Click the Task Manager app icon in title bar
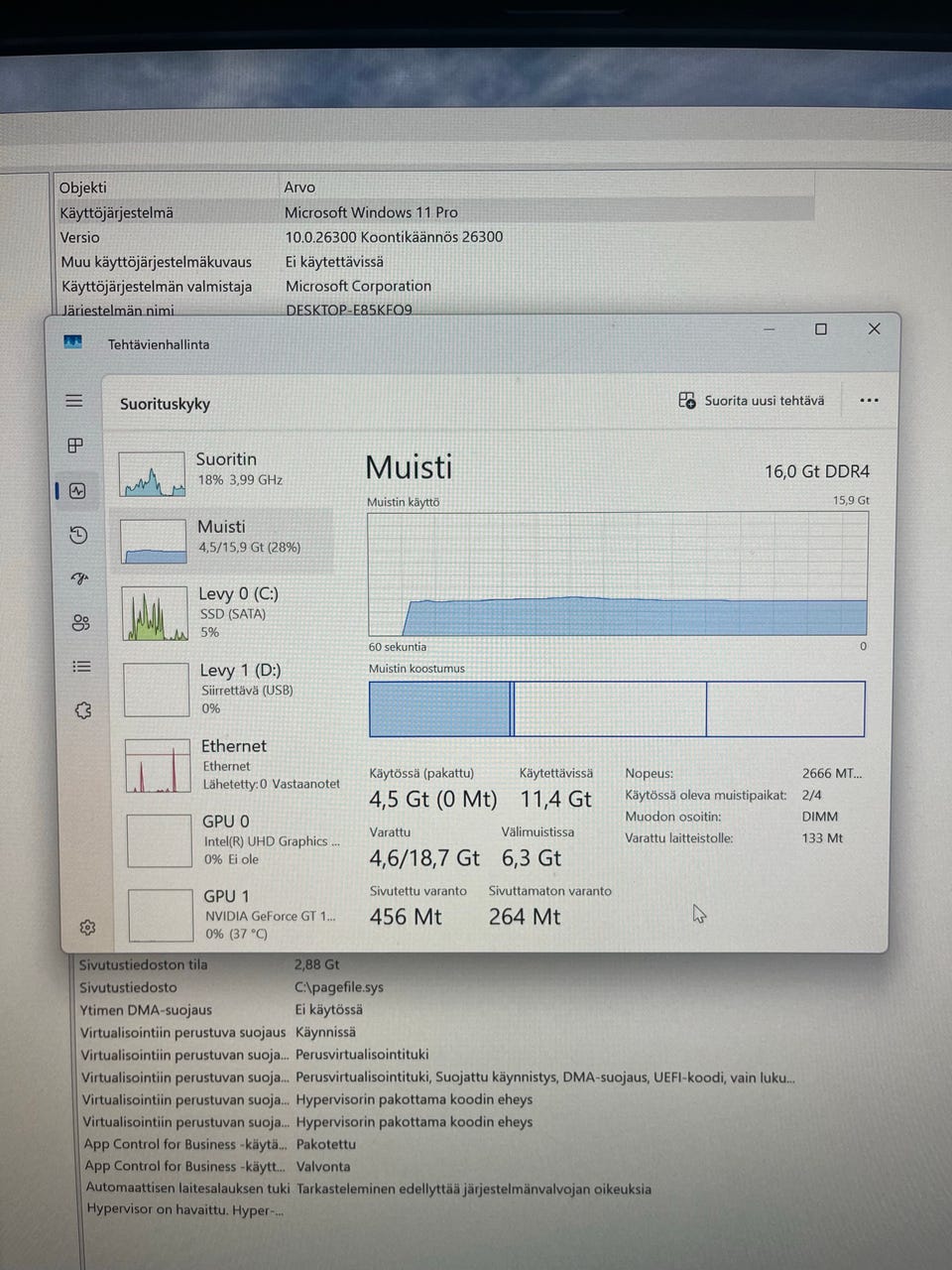The width and height of the screenshot is (952, 1270). point(72,342)
